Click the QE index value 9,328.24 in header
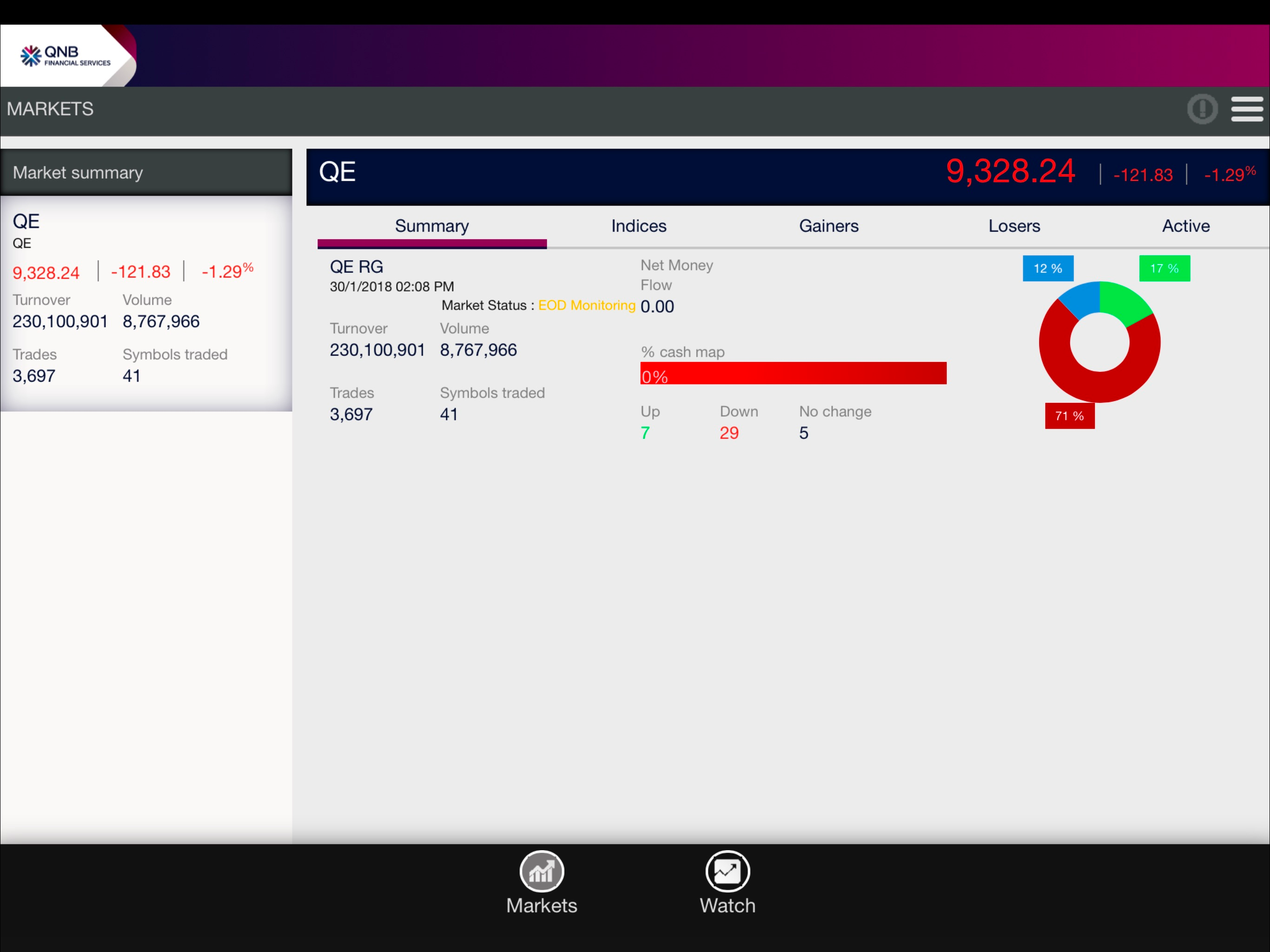The width and height of the screenshot is (1270, 952). (x=1011, y=172)
